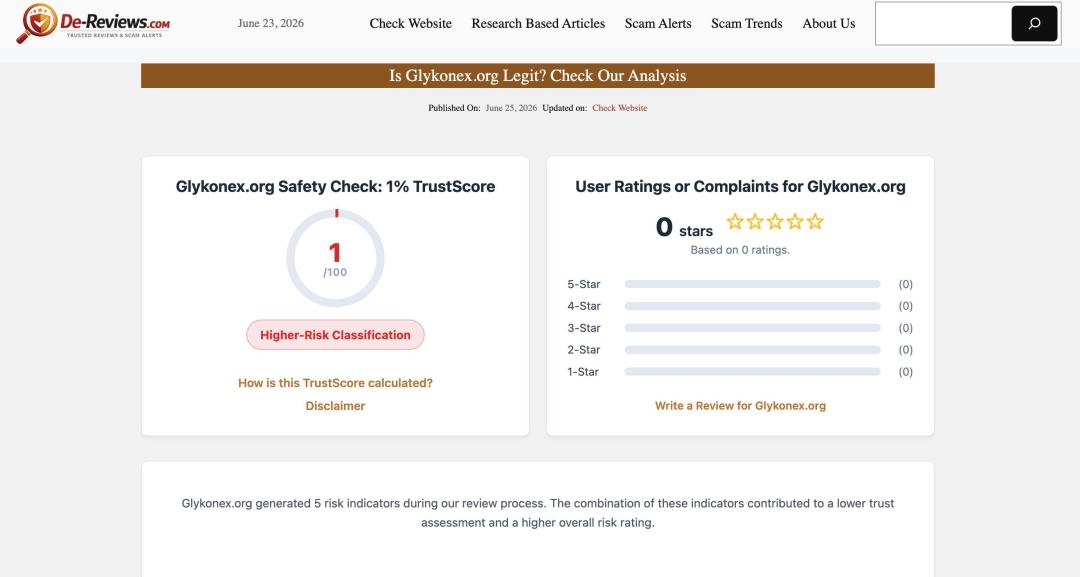Open the Check Website menu item
Viewport: 1080px width, 577px height.
(x=411, y=23)
